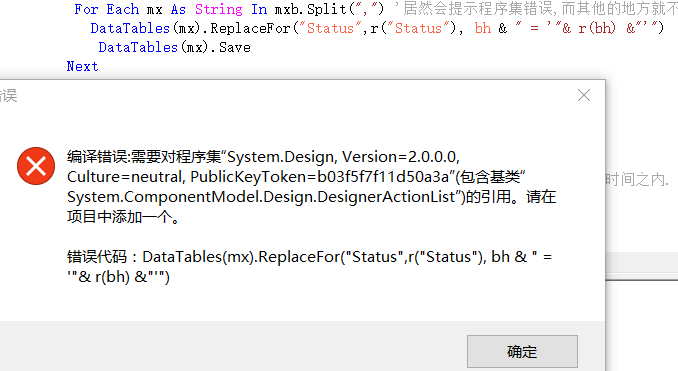Screen dimensions: 678x371
Task: Click the 时间之内 text behind the dialog
Action: (x=637, y=179)
